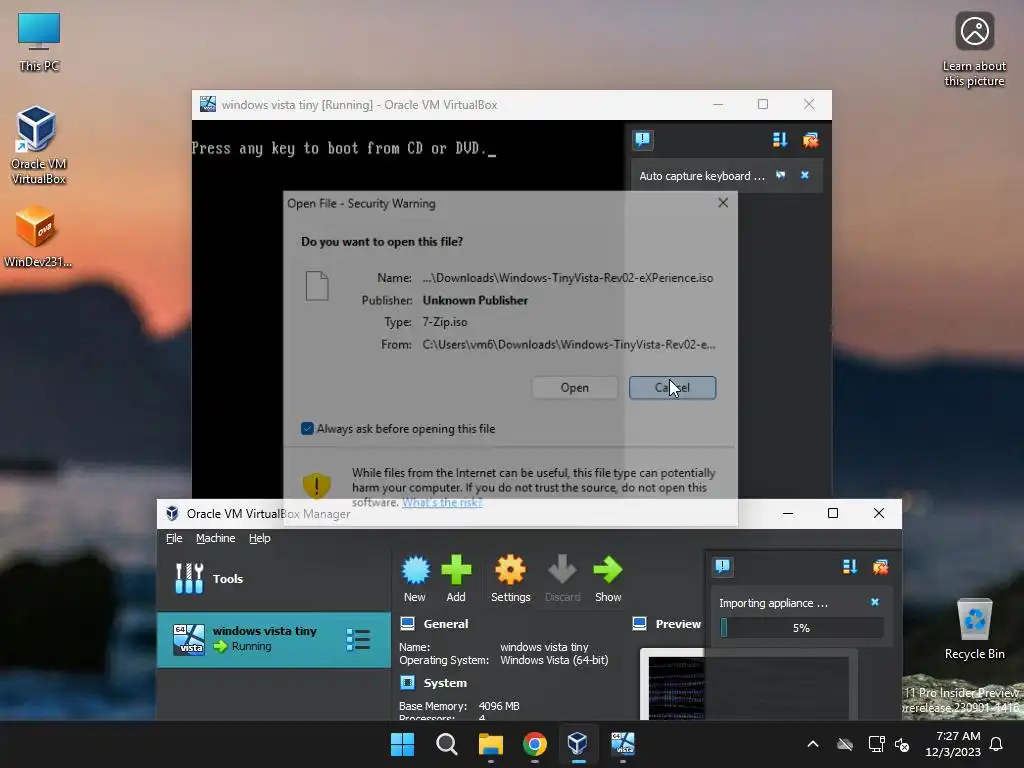Select the WinDev231 OVA file on the desktop
1024x768 pixels.
[37, 237]
